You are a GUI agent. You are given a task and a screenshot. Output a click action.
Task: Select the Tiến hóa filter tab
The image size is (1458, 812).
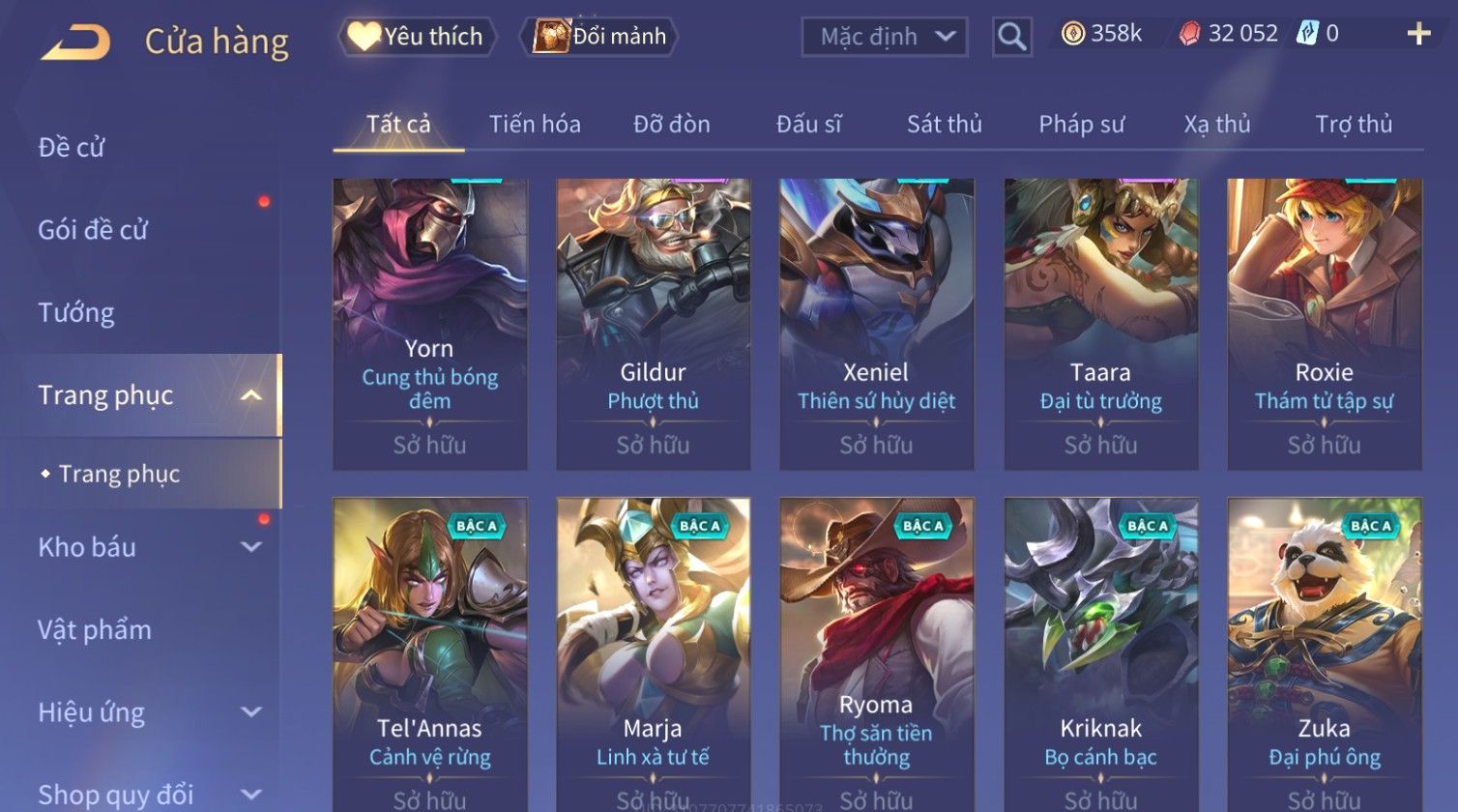[x=535, y=125]
